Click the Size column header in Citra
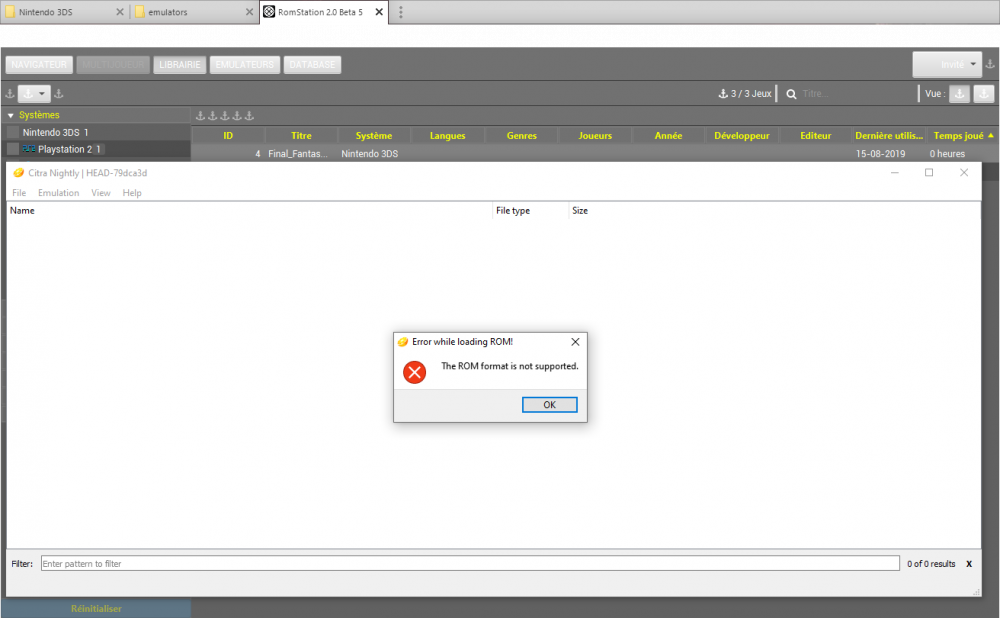 774,210
